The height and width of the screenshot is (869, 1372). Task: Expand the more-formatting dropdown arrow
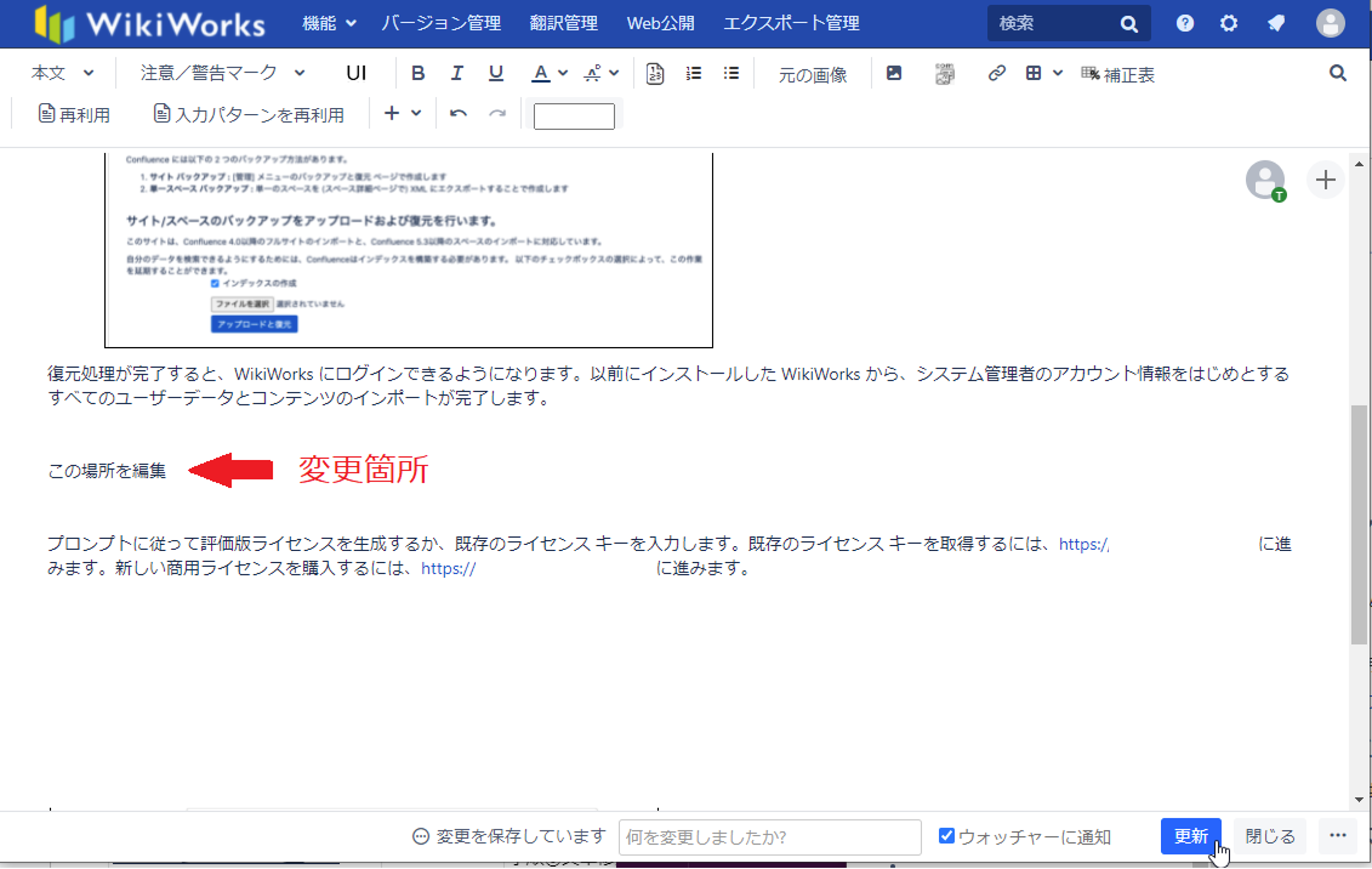(x=614, y=73)
